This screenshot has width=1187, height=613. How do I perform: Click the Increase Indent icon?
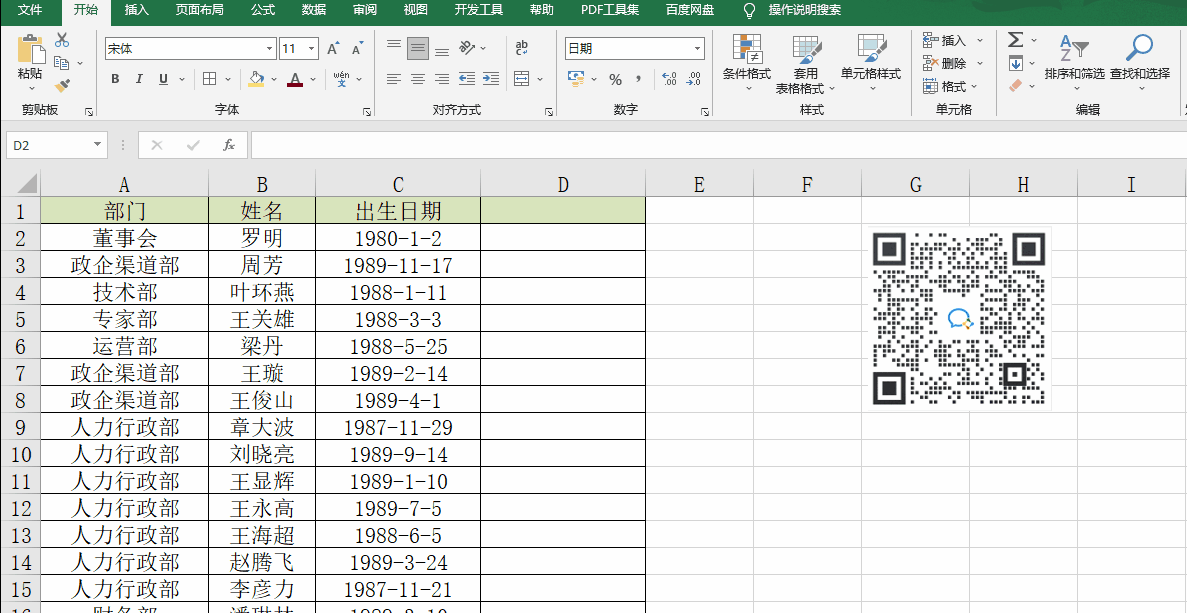490,79
